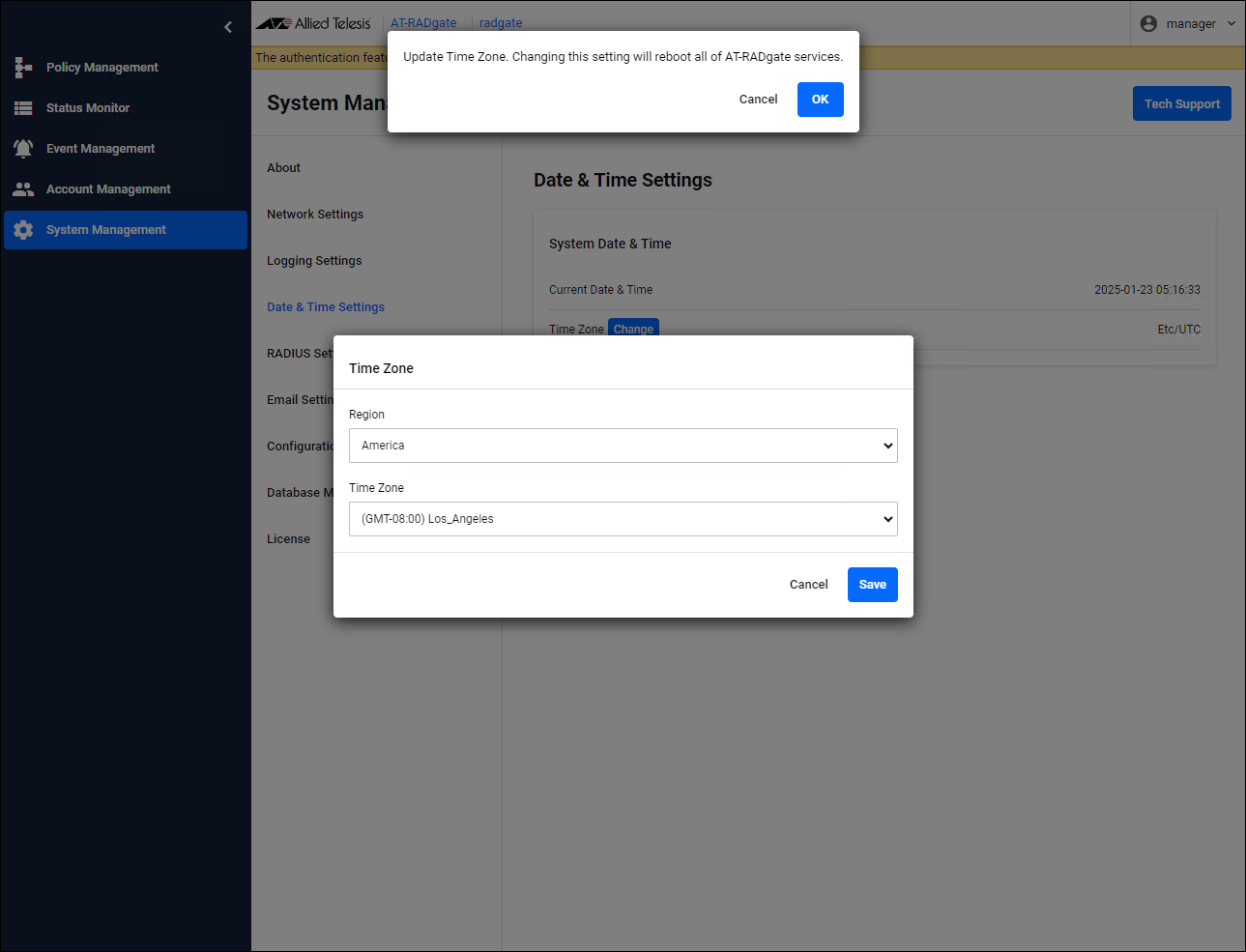Open the Tech Support button
This screenshot has height=952, width=1246.
coord(1181,104)
